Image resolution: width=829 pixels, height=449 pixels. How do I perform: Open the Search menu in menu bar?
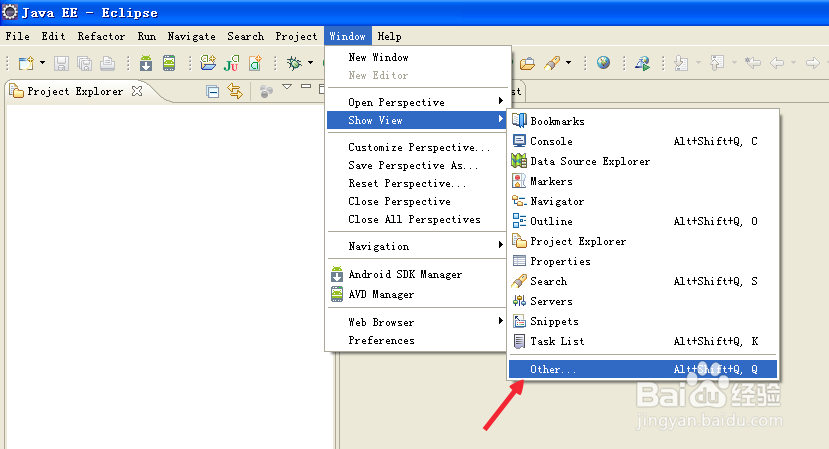click(x=245, y=36)
